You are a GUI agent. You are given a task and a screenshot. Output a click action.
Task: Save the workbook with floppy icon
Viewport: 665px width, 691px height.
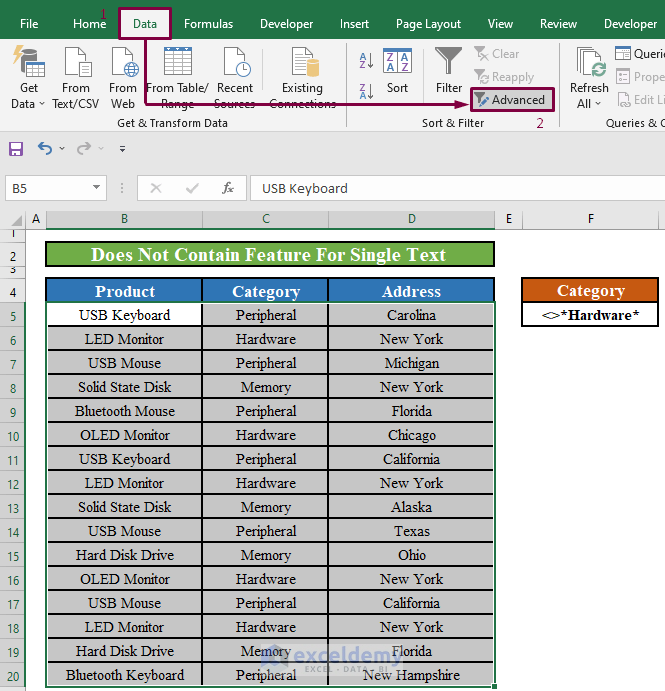point(16,149)
